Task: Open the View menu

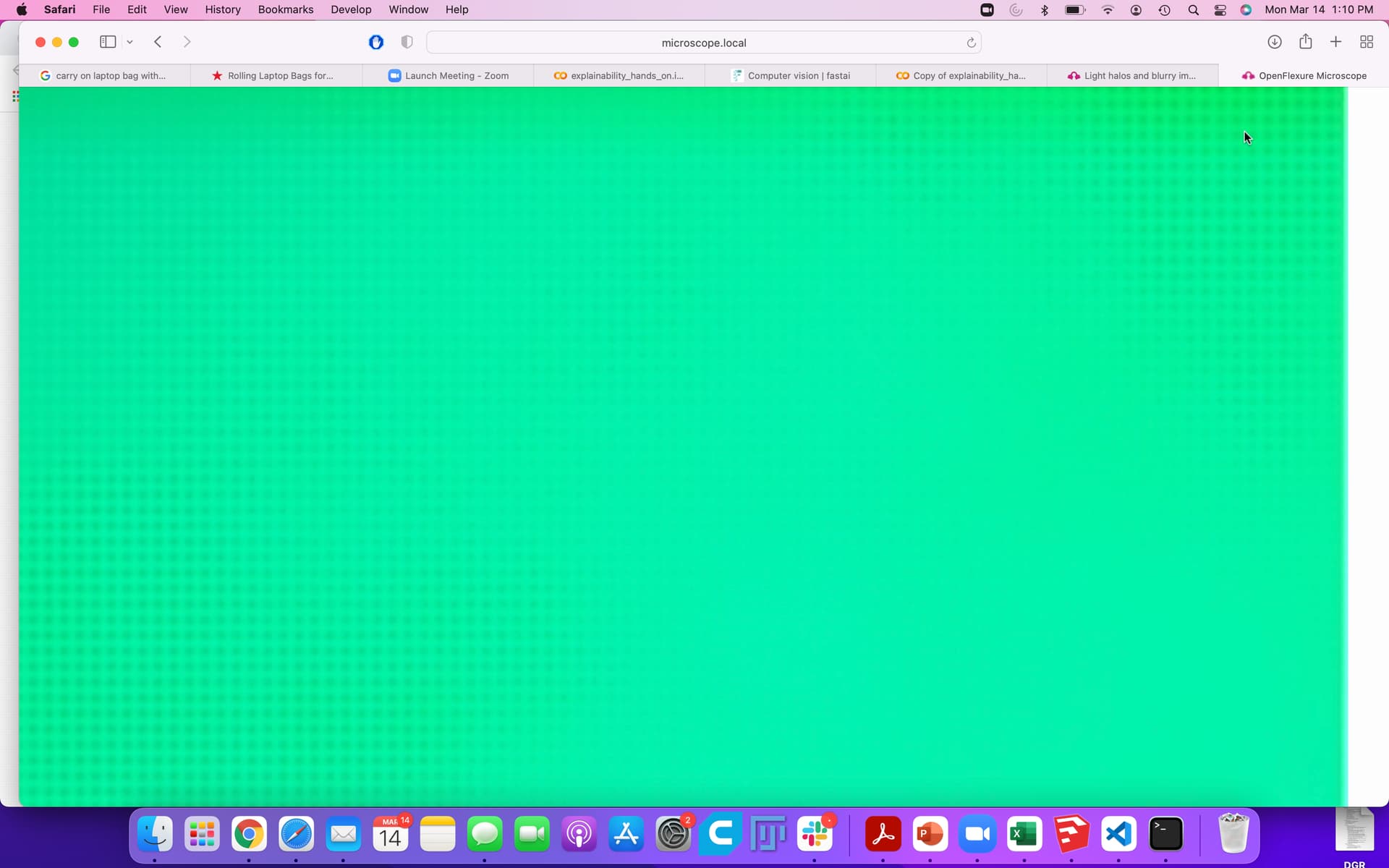Action: (176, 9)
